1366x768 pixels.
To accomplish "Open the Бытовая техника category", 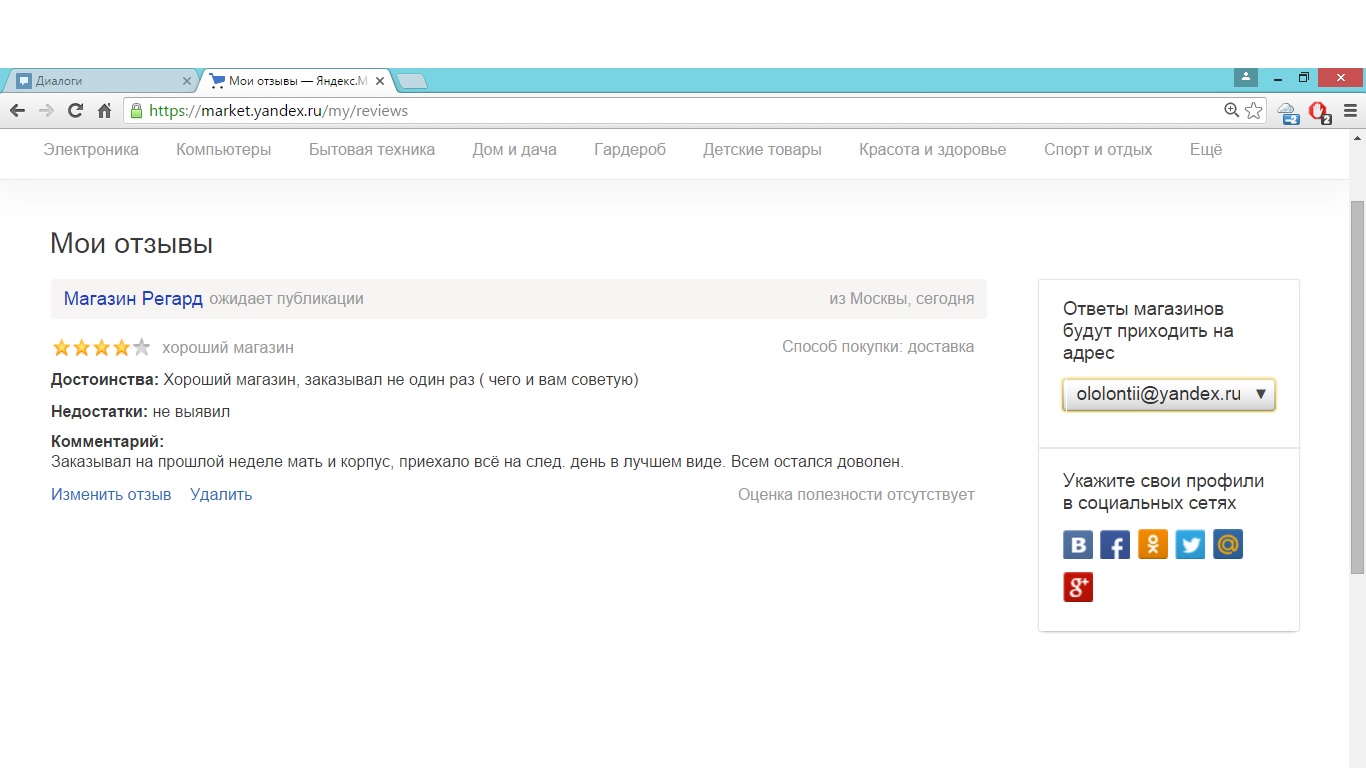I will point(372,150).
